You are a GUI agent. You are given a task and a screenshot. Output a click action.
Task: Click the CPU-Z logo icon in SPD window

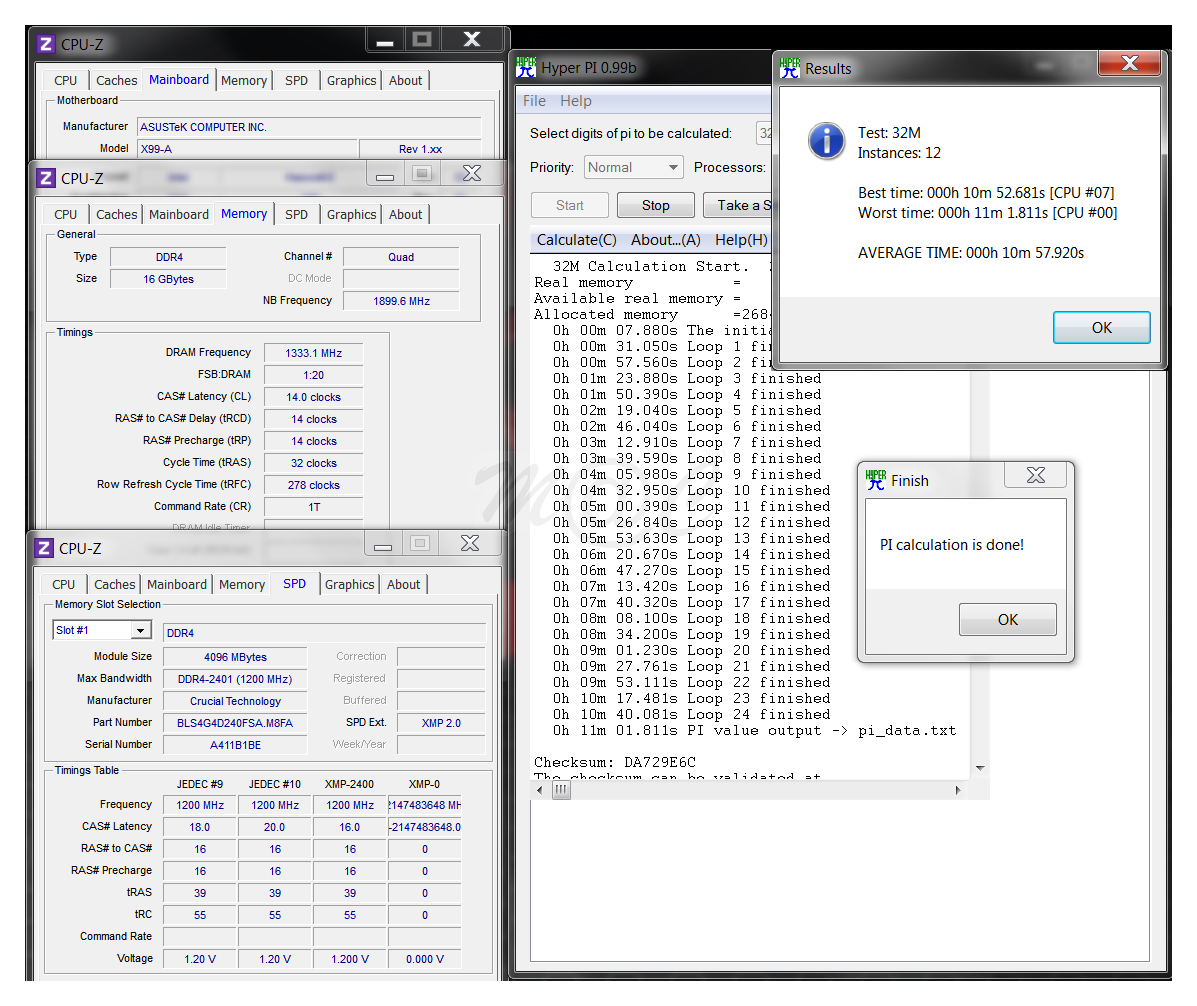click(x=45, y=548)
